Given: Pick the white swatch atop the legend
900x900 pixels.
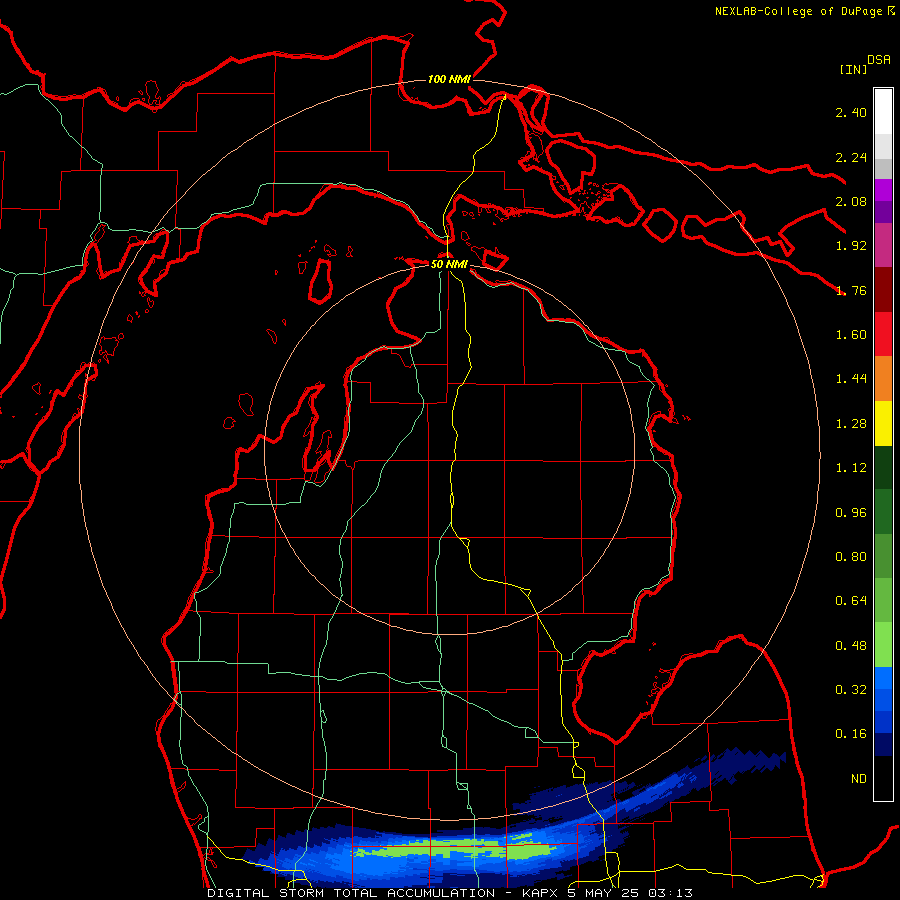Looking at the screenshot, I should 883,111.
